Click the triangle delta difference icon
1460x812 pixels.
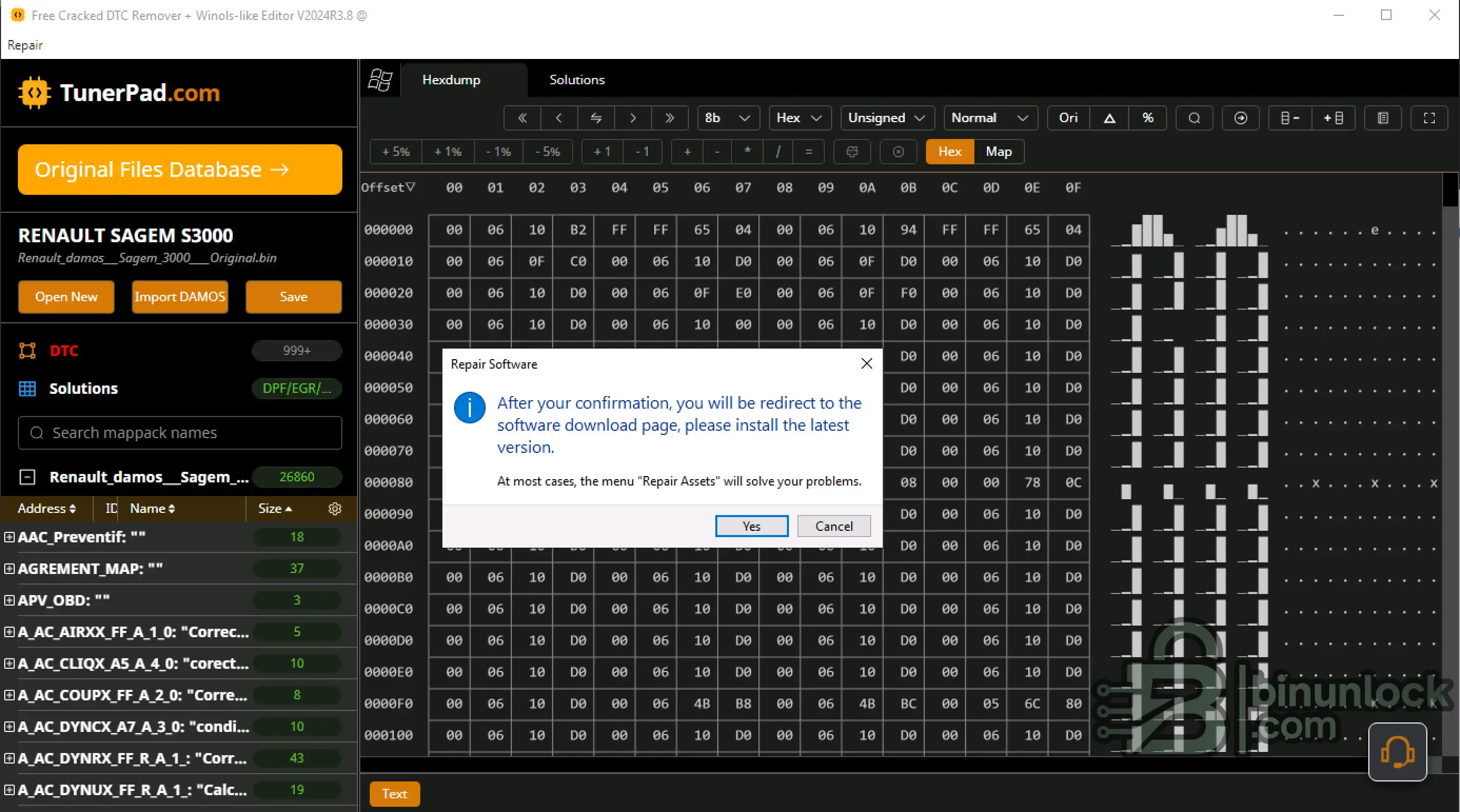point(1109,118)
